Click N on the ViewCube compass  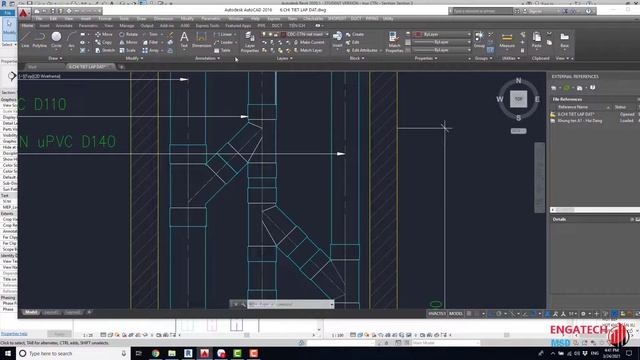coord(518,81)
